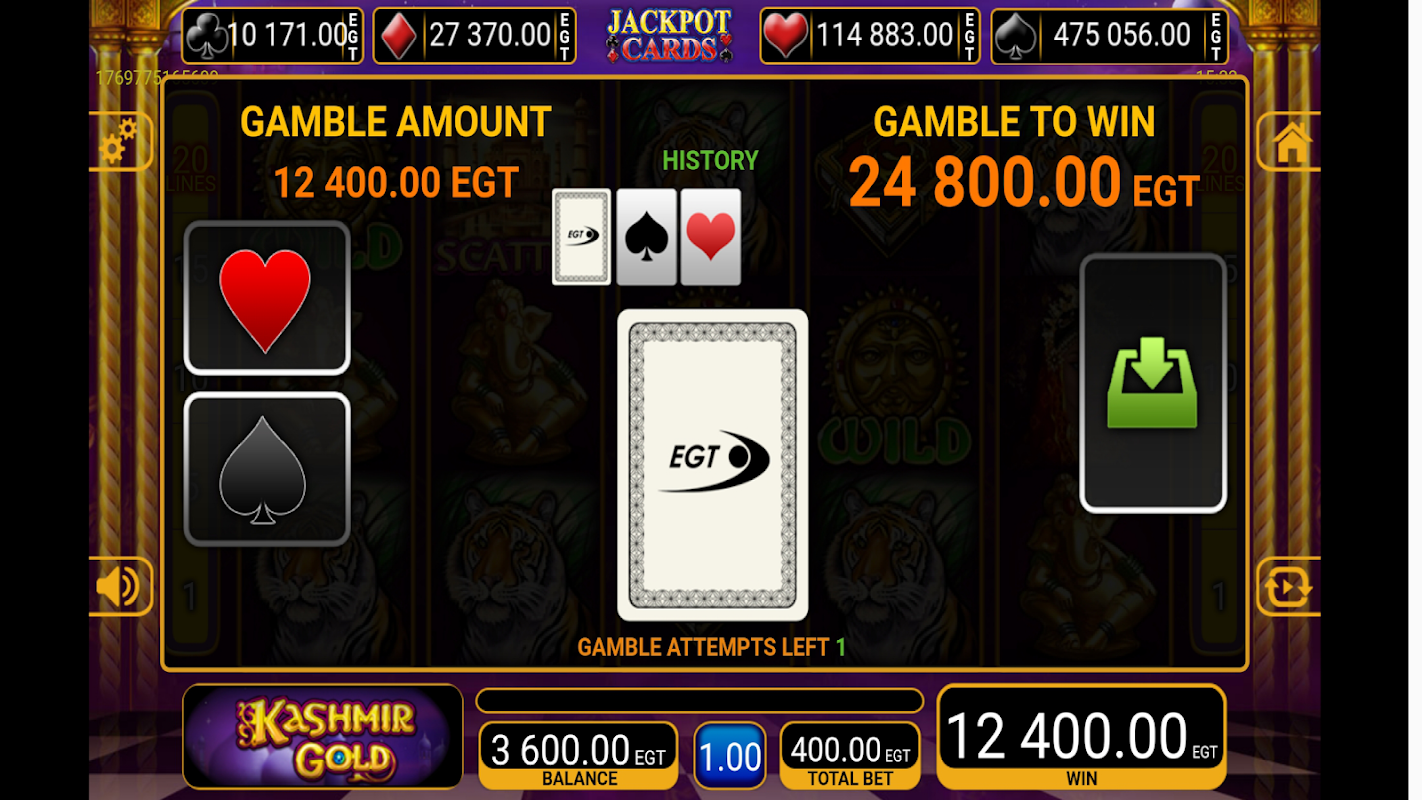Viewport: 1422px width, 800px height.
Task: Select the spade card in history
Action: point(646,237)
